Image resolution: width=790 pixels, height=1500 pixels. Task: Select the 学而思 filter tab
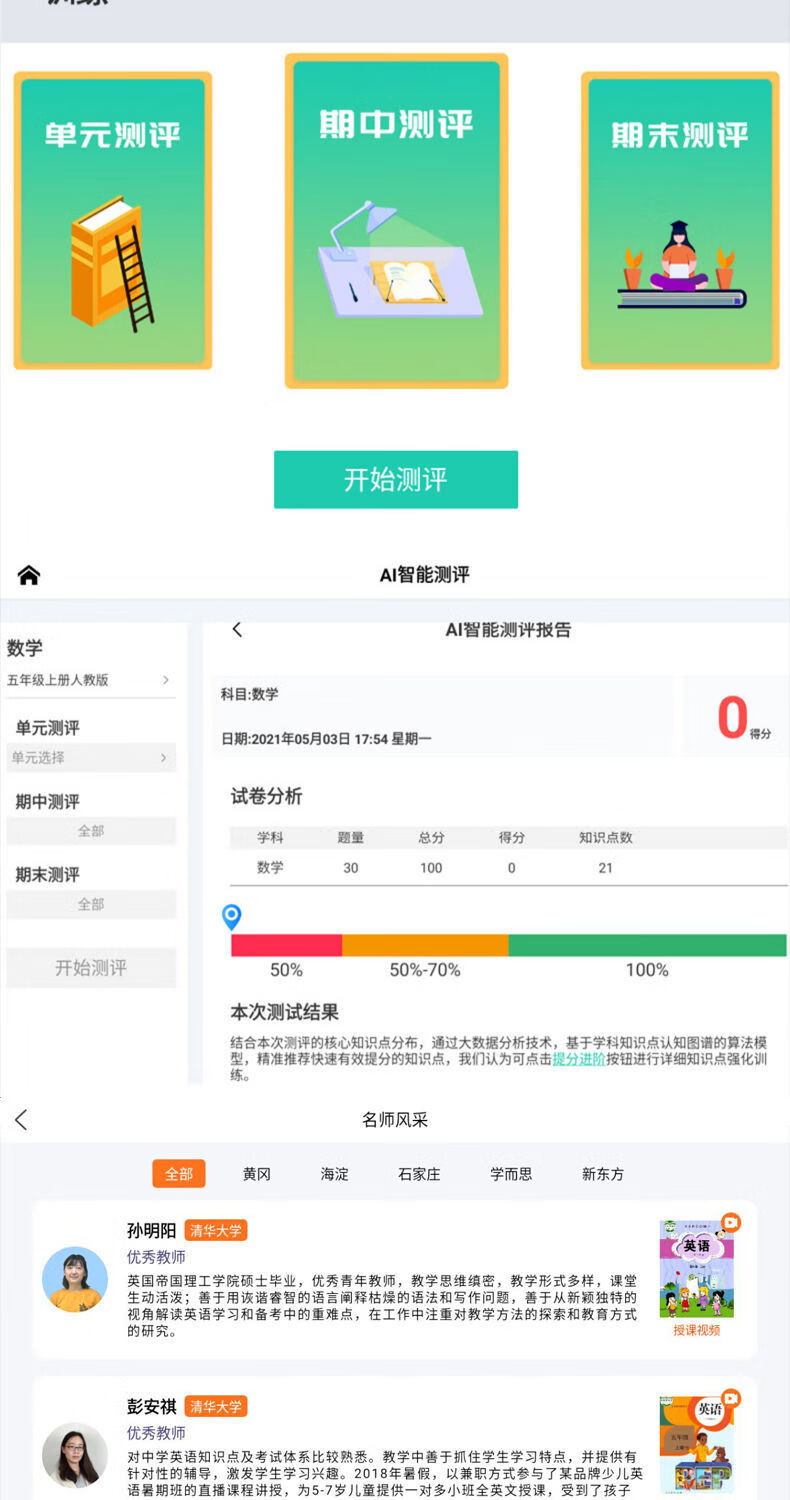click(511, 1174)
